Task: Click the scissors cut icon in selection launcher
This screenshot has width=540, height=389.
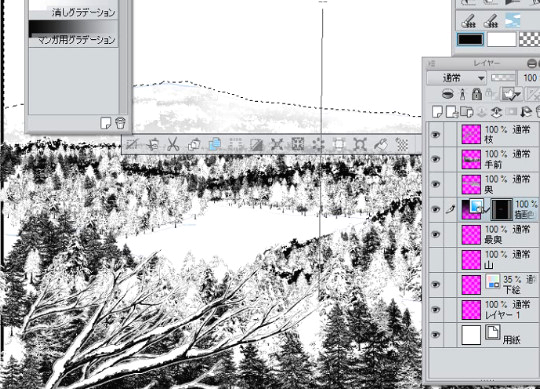Action: click(173, 144)
